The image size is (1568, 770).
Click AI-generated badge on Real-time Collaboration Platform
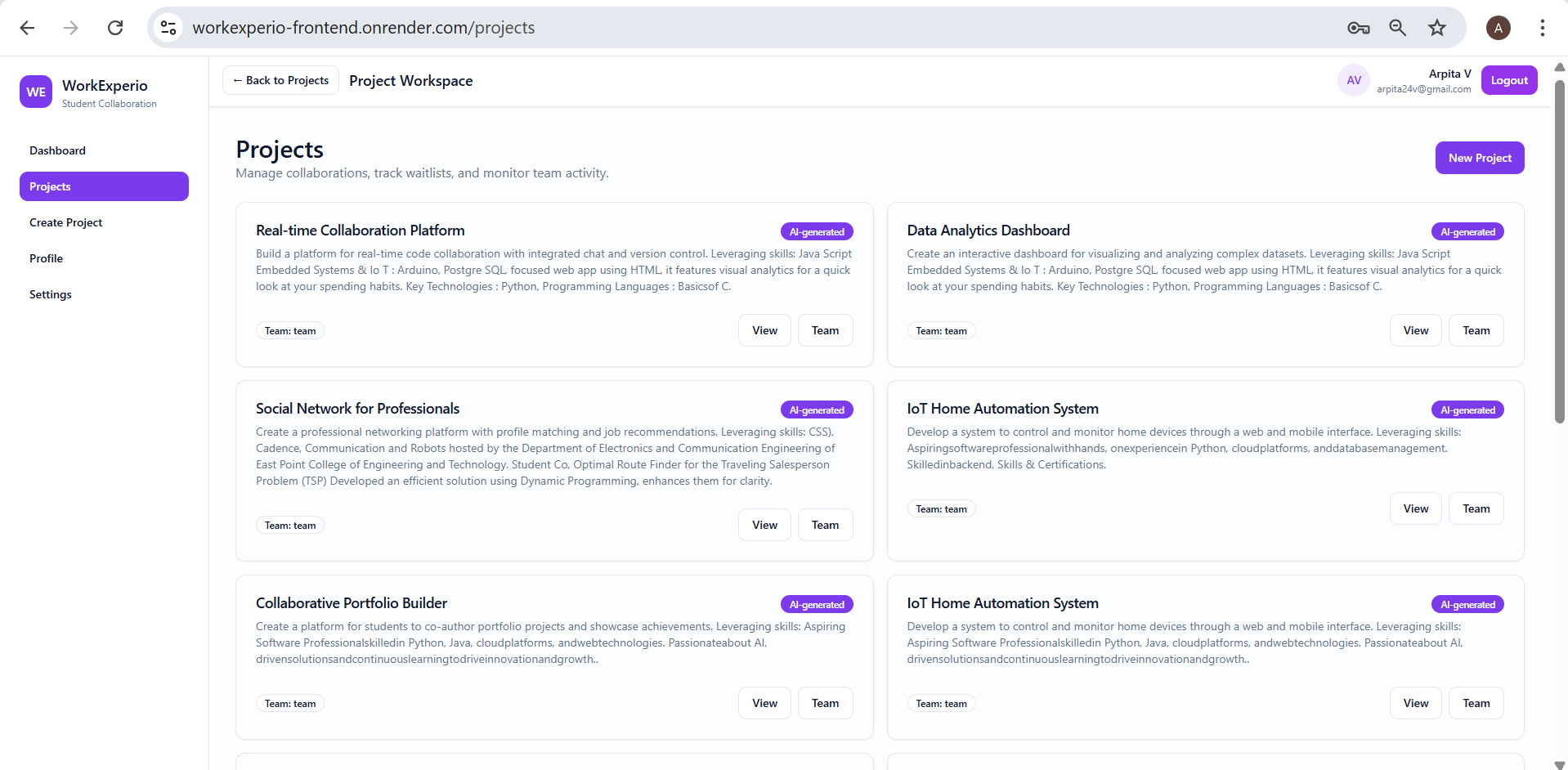click(817, 232)
